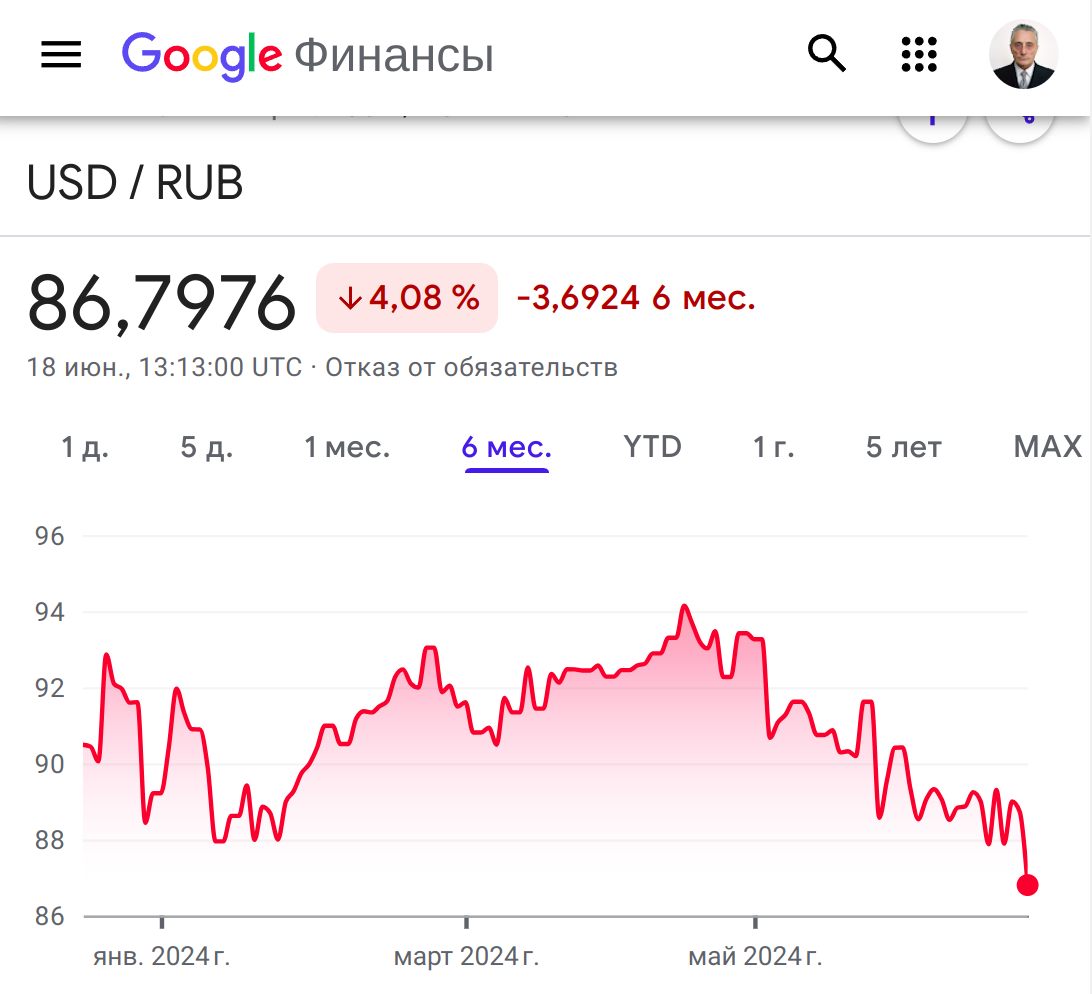The height and width of the screenshot is (994, 1092).
Task: Switch to the 5 лет range
Action: (x=903, y=447)
